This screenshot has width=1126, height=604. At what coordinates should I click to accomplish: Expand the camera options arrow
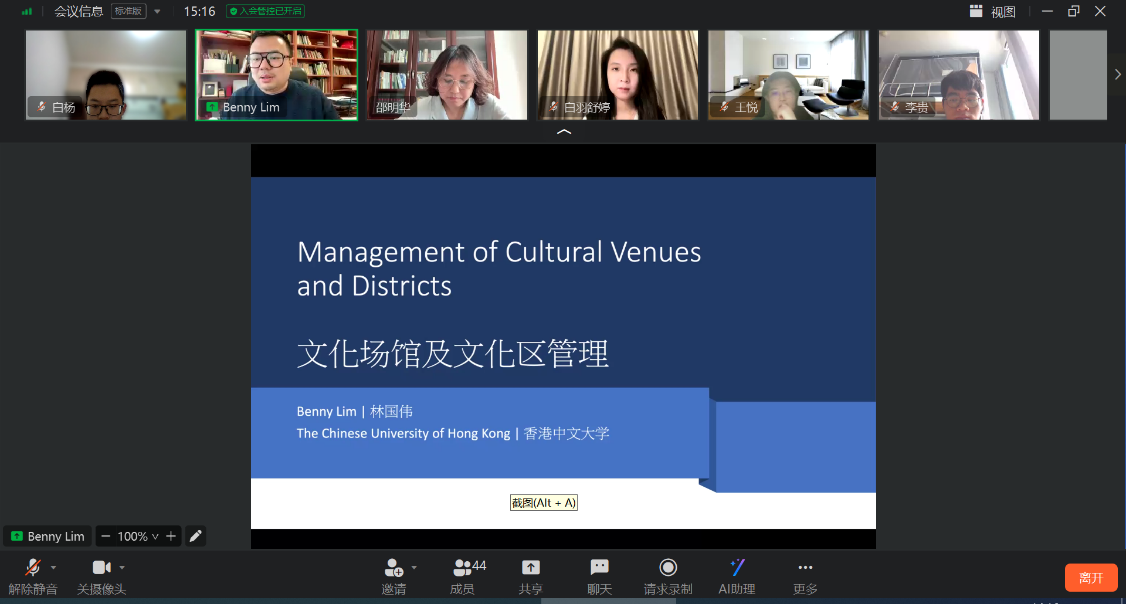(x=122, y=567)
